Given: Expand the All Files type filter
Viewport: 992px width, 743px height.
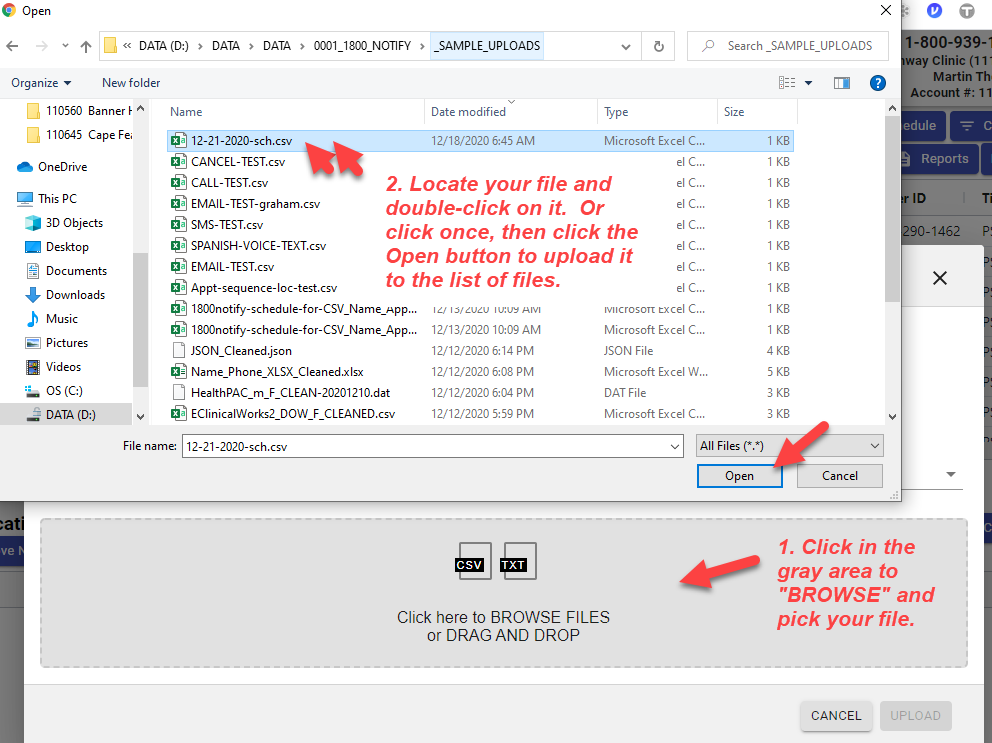Looking at the screenshot, I should 789,446.
